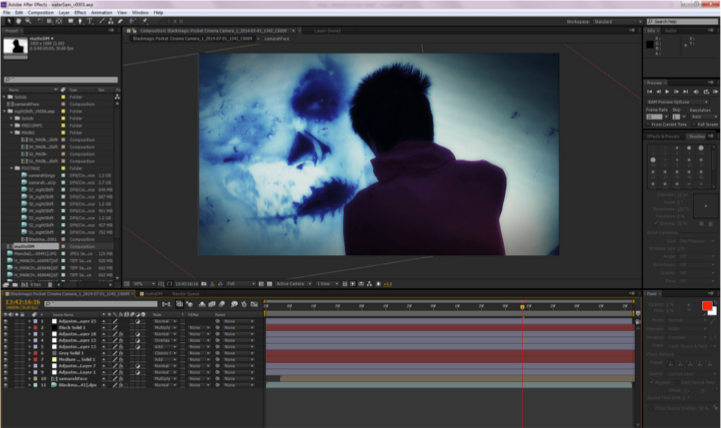
Task: Toggle adjustment layer switch on layer 3
Action: pos(137,334)
